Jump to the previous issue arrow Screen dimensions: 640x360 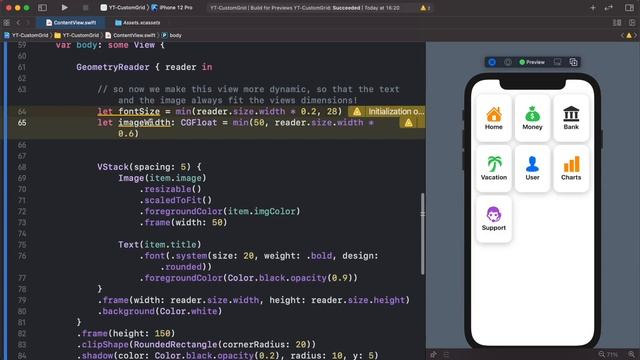(622, 36)
